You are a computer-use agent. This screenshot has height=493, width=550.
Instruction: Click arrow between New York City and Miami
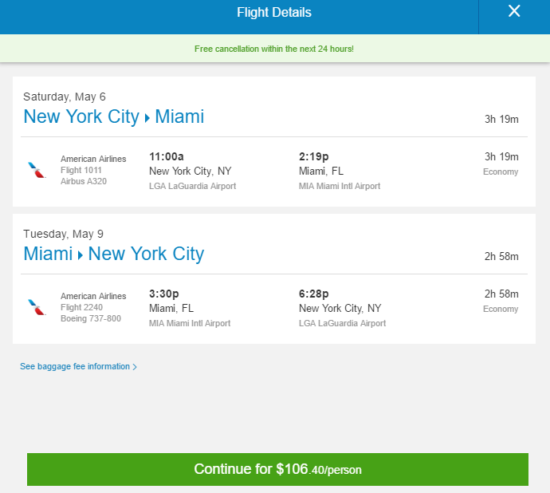click(147, 118)
